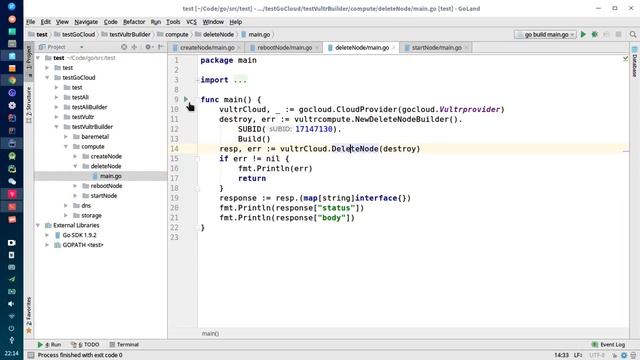Click the compute breadcrumb in navigation bar
Image resolution: width=640 pixels, height=360 pixels.
176,35
